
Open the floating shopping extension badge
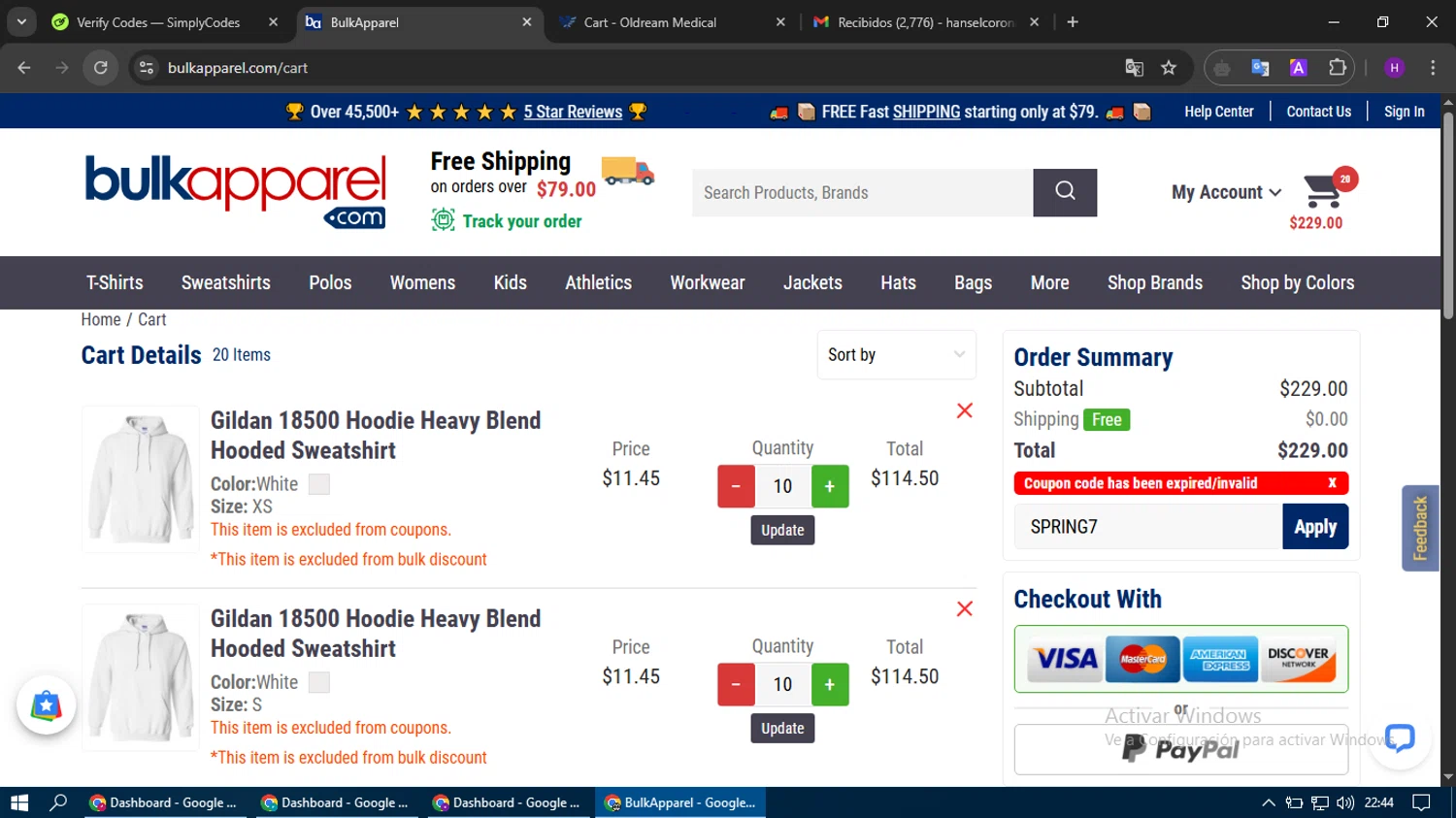click(46, 705)
